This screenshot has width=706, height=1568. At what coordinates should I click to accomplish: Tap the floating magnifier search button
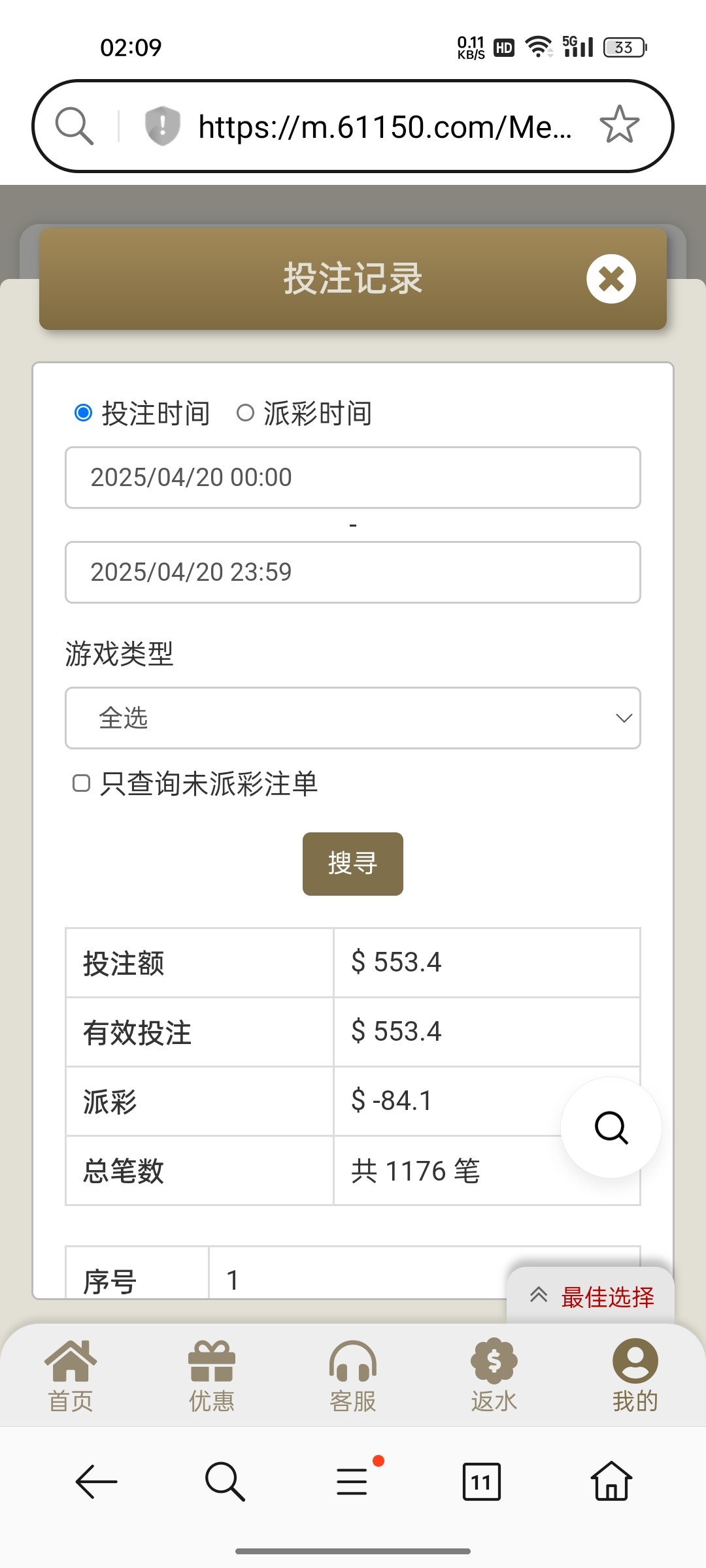(611, 1127)
